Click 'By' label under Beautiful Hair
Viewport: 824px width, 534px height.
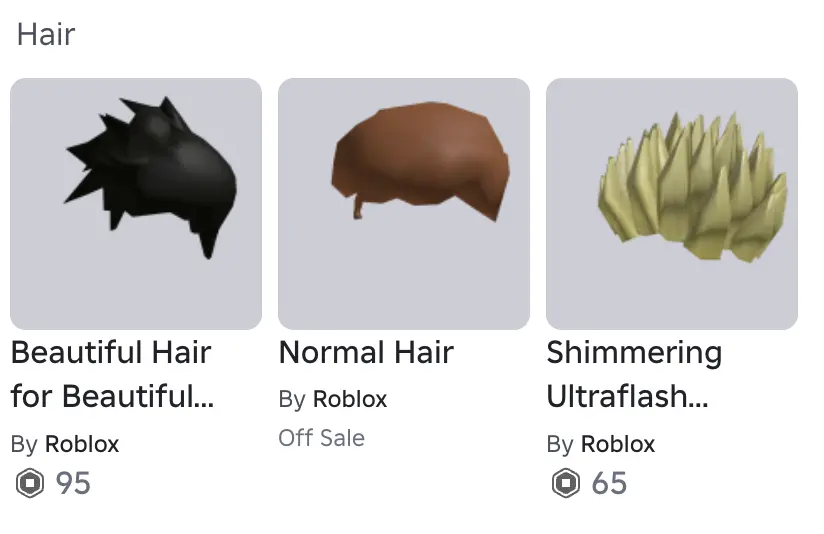(x=24, y=445)
